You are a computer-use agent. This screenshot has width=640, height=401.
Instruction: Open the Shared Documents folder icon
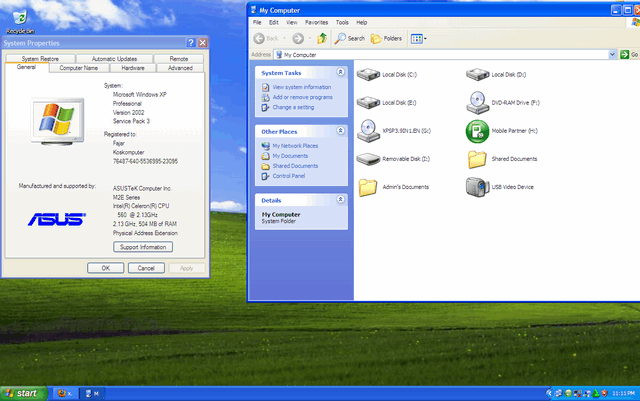point(477,159)
